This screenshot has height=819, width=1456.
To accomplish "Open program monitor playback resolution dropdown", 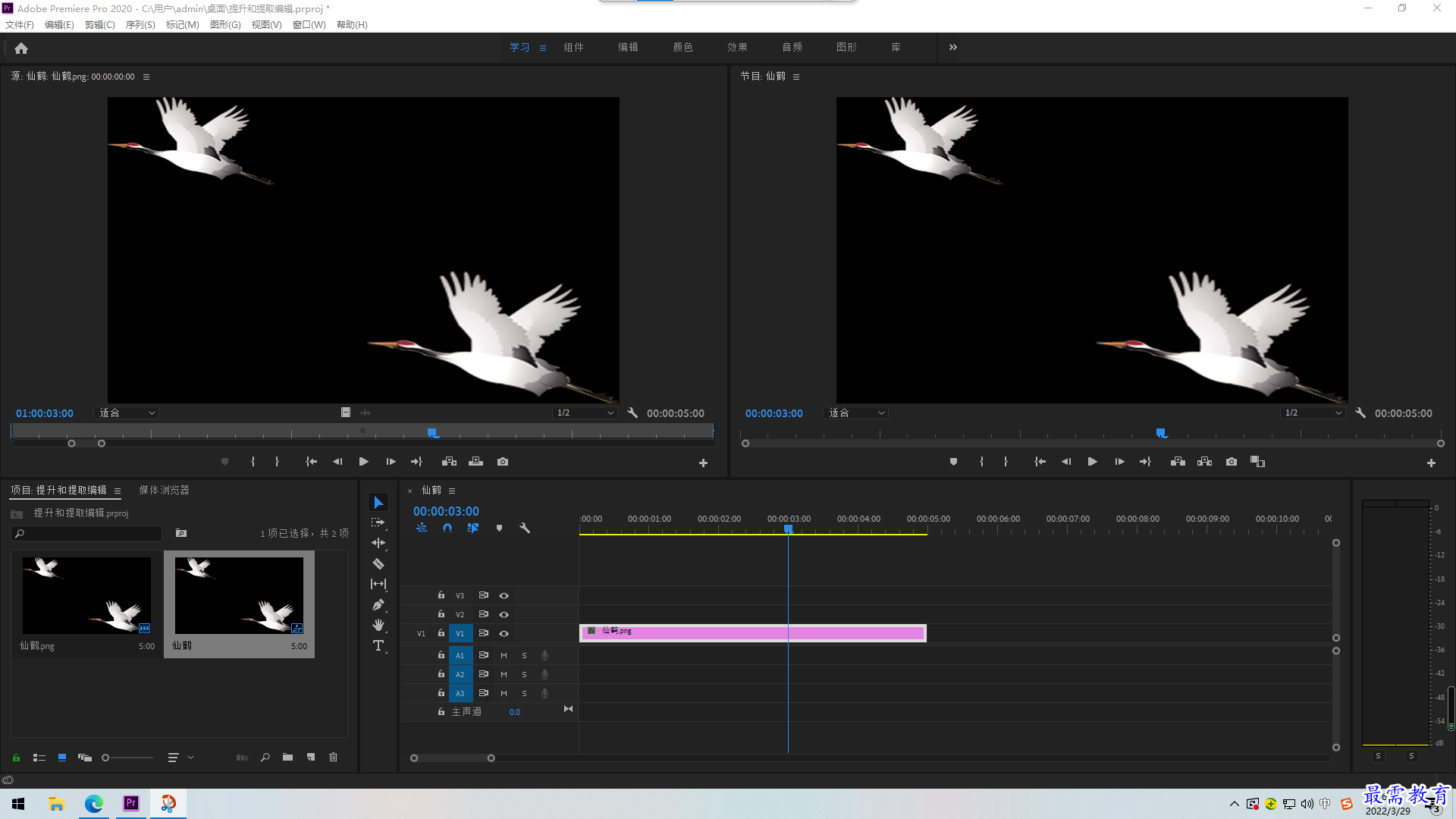I will (x=1313, y=413).
